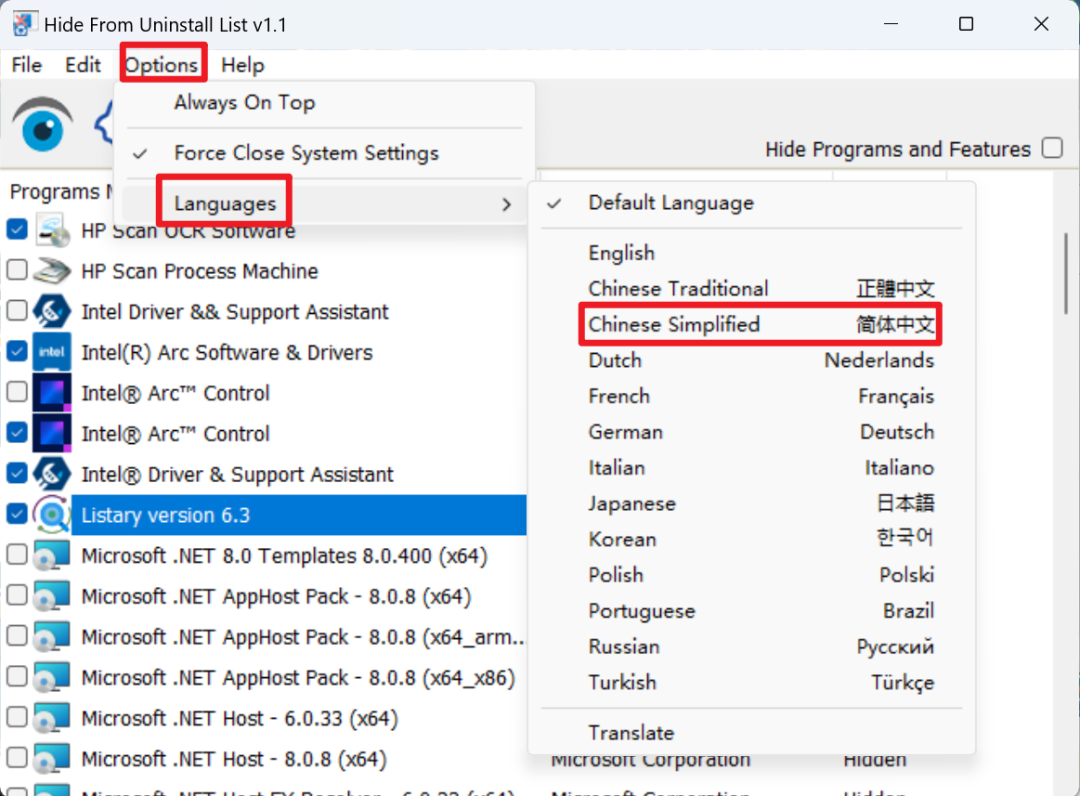Expand the Languages submenu arrow
1080x796 pixels.
click(506, 205)
